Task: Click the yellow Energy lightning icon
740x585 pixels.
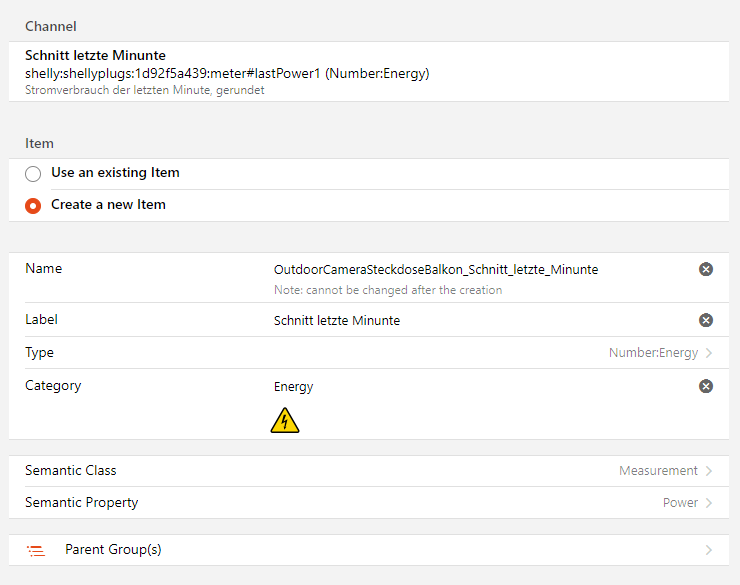Action: 285,421
